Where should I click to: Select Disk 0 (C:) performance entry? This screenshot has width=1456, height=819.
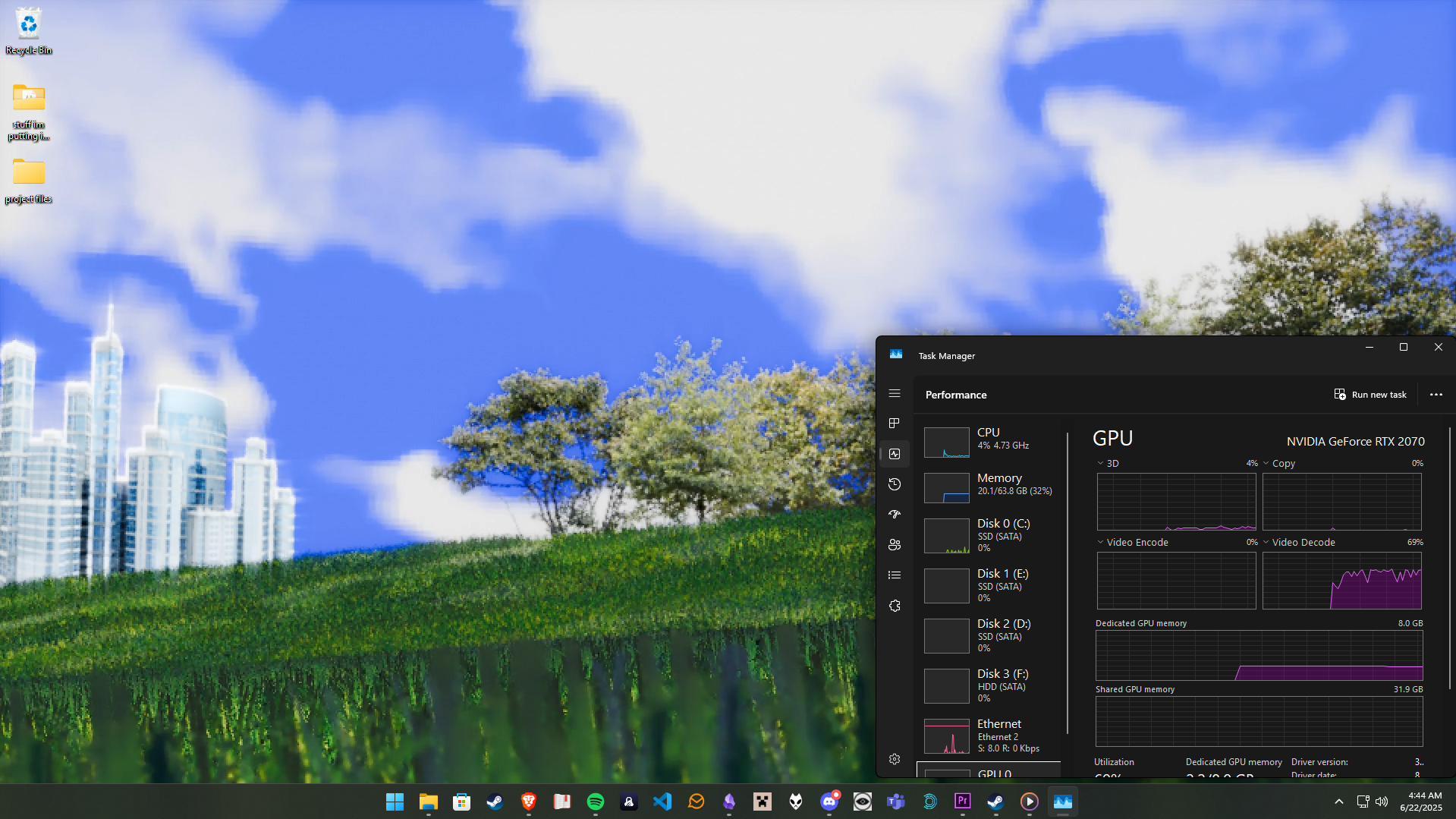point(989,535)
